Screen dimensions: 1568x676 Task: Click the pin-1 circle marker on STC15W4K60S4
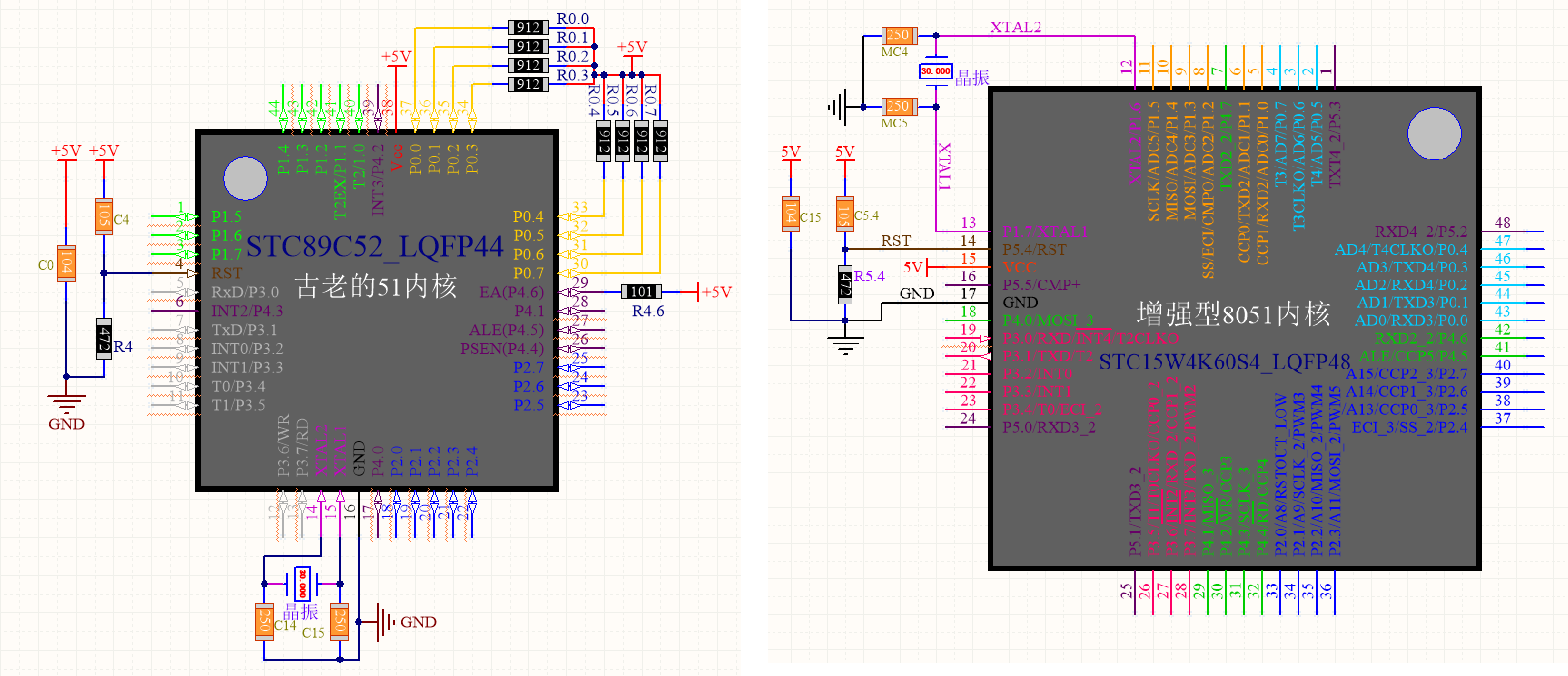[1433, 134]
